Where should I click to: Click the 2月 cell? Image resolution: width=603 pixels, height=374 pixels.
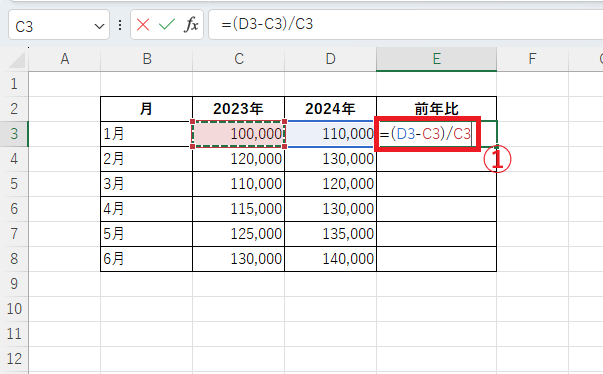click(x=147, y=159)
